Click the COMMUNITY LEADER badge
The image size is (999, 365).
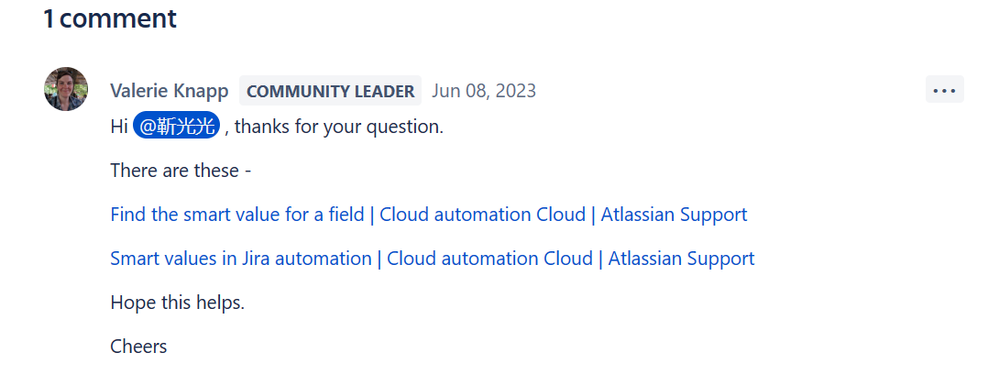click(330, 91)
